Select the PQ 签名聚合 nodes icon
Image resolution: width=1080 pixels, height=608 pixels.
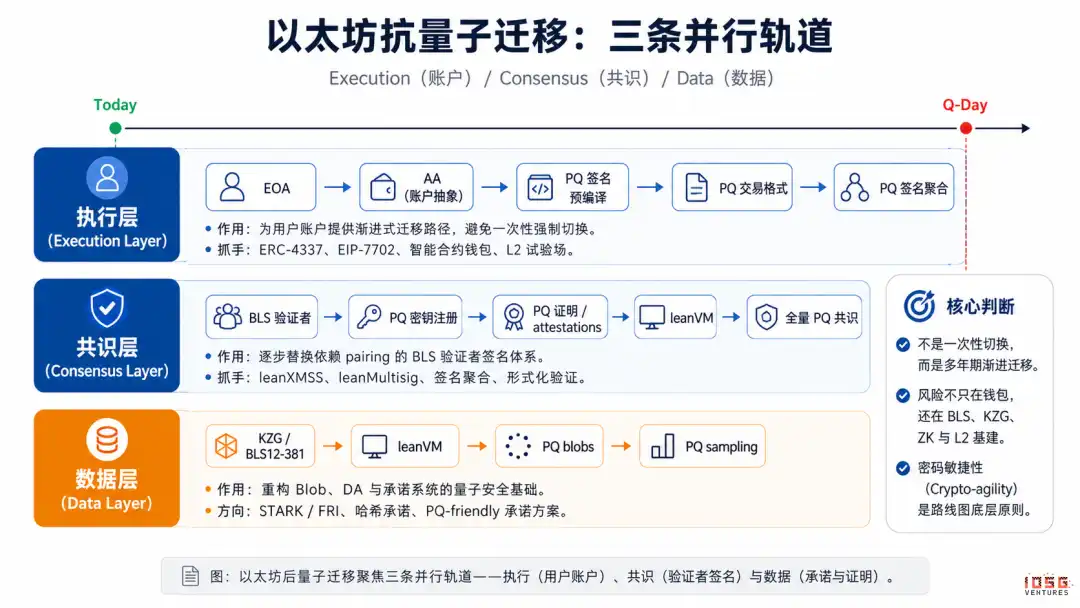click(x=854, y=187)
